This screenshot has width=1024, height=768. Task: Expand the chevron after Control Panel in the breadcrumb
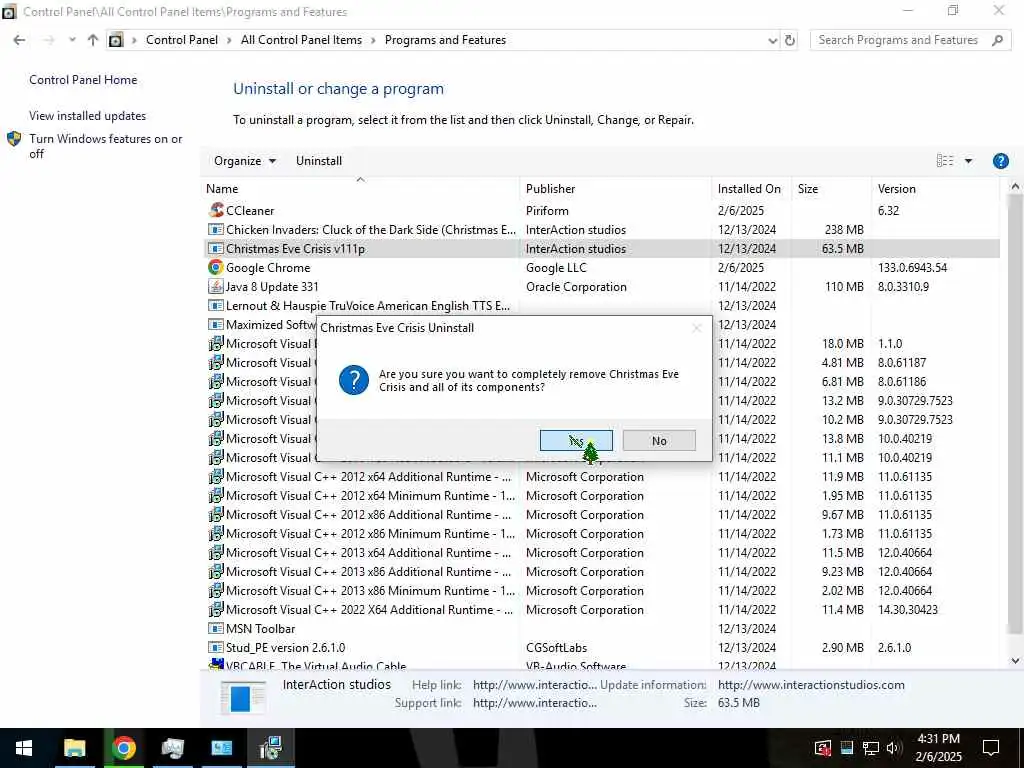229,40
